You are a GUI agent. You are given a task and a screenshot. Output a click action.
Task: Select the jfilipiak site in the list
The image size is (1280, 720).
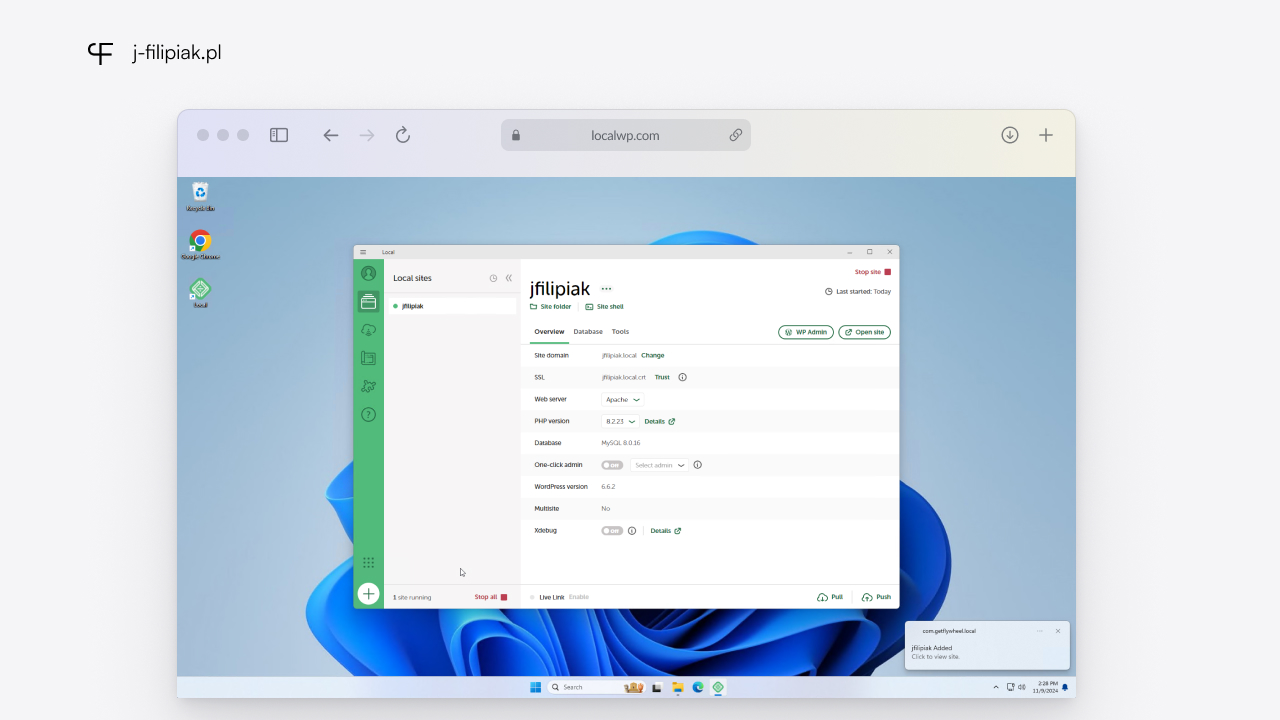coord(451,306)
